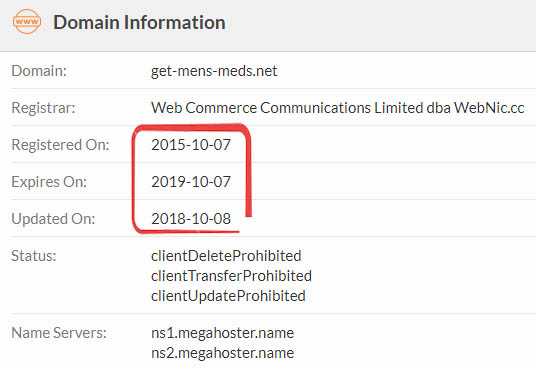Select the get-mens-meds.net domain text
Viewport: 536px width, 368px height.
tap(214, 71)
